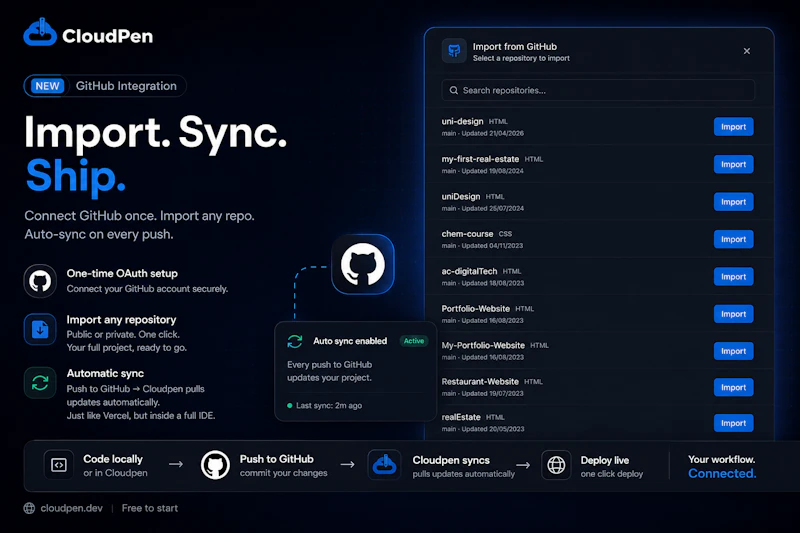Screen dimensions: 800x533
Task: Click the Select a repository to import subtitle
Action: click(521, 58)
